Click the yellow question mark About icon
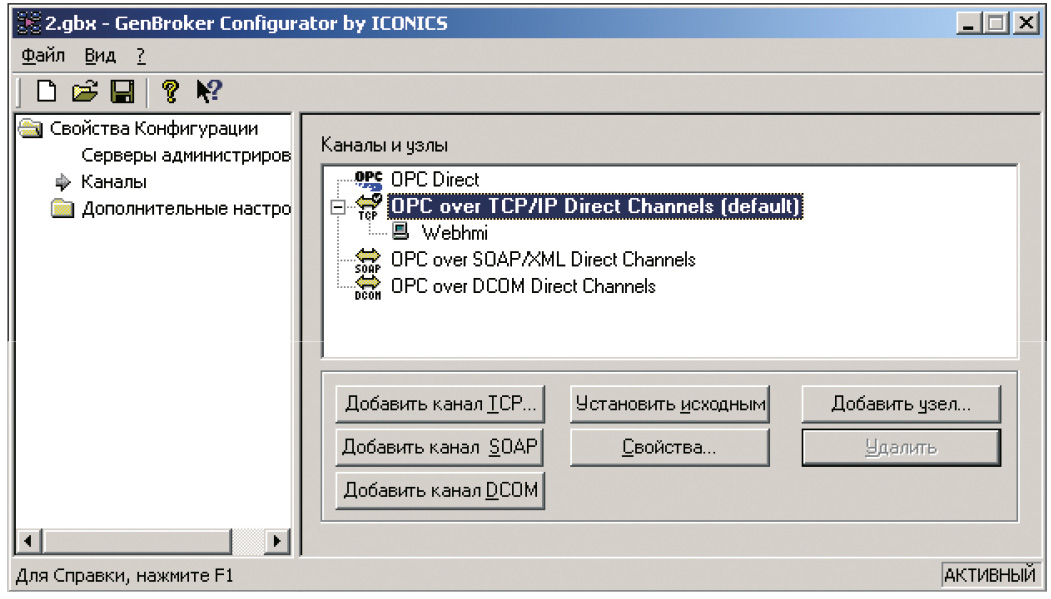This screenshot has width=1051, height=599. (x=170, y=91)
